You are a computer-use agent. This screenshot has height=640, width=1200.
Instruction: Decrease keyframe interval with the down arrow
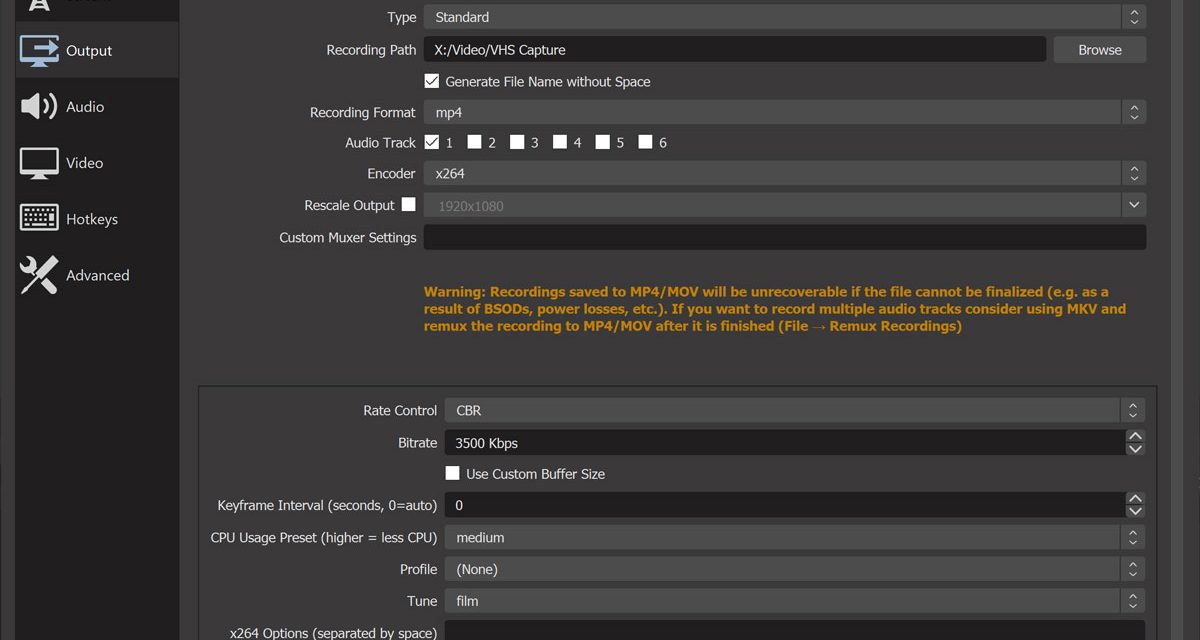(x=1134, y=511)
